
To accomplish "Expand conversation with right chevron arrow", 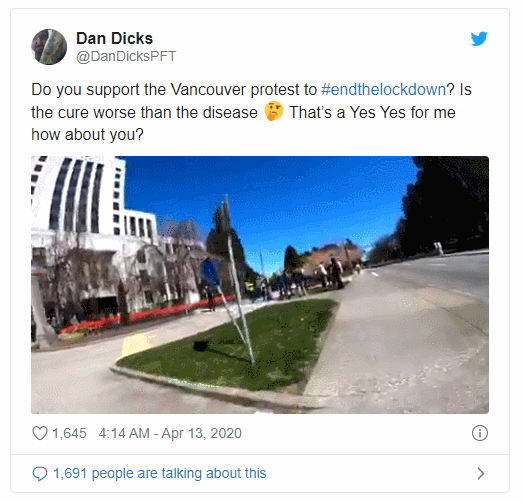I will 481,474.
